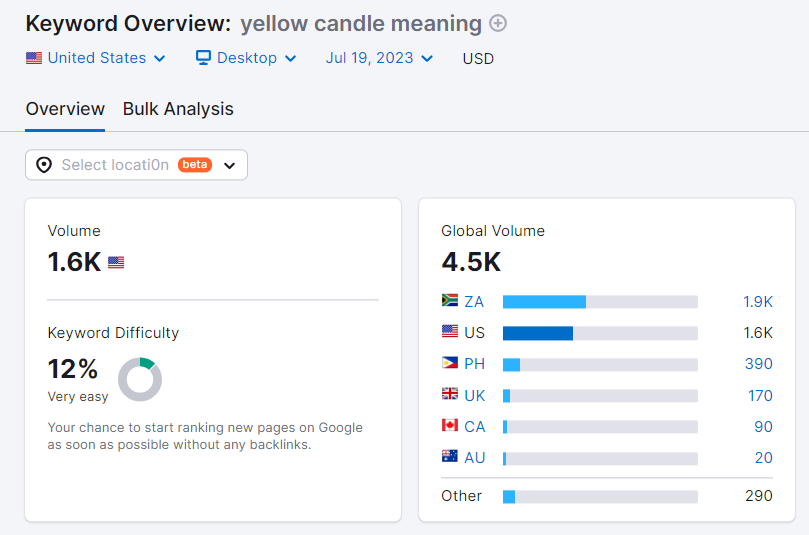Open the UK country link
Viewport: 809px width, 535px height.
click(x=474, y=396)
